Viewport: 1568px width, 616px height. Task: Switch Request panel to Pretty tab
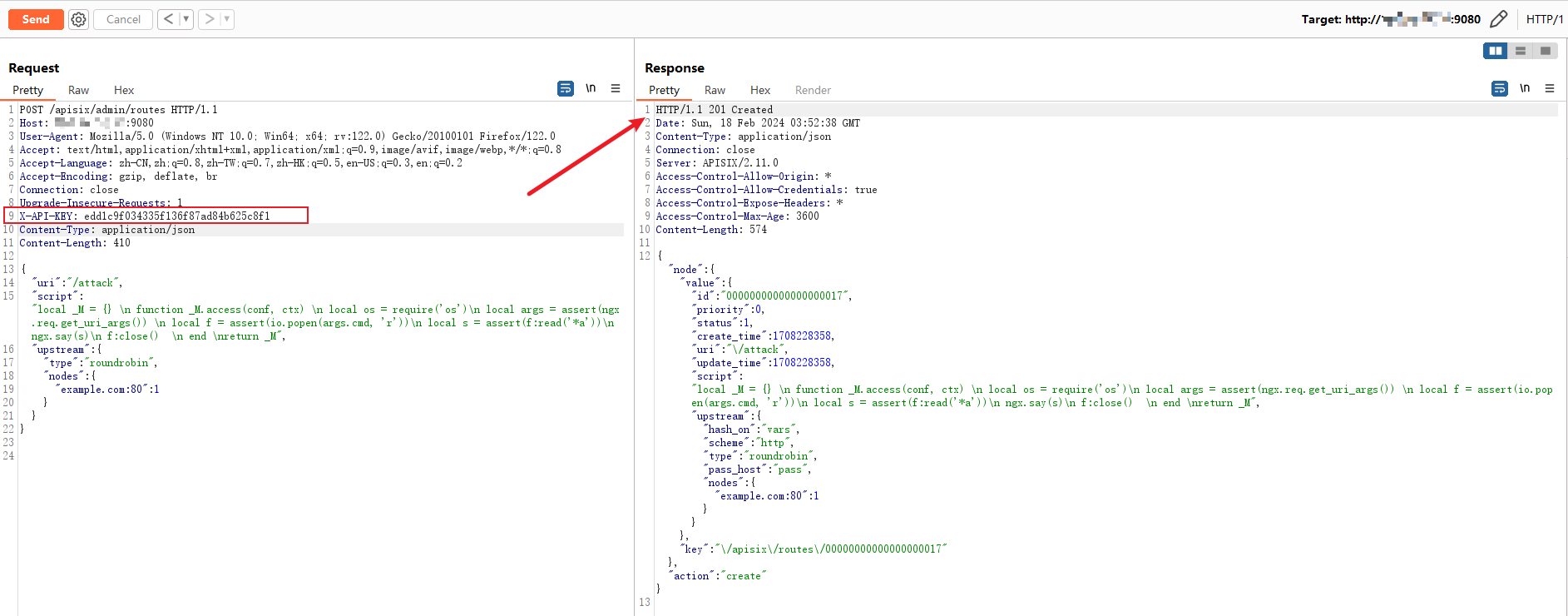point(27,90)
